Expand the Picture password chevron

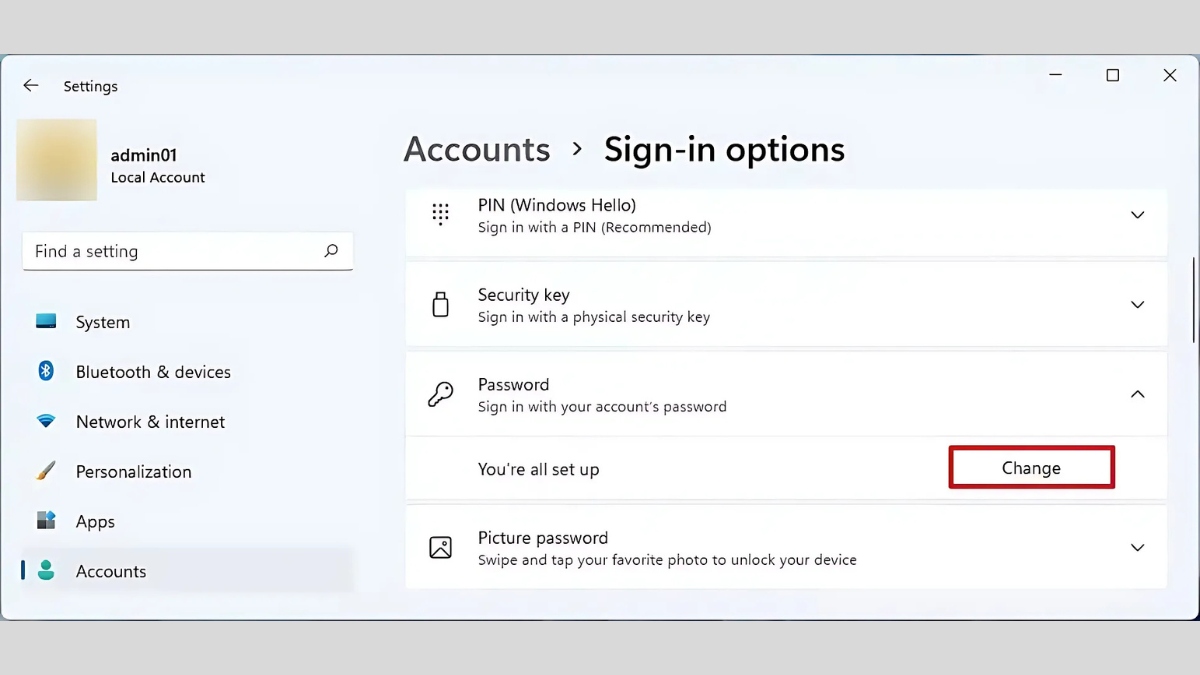tap(1137, 548)
